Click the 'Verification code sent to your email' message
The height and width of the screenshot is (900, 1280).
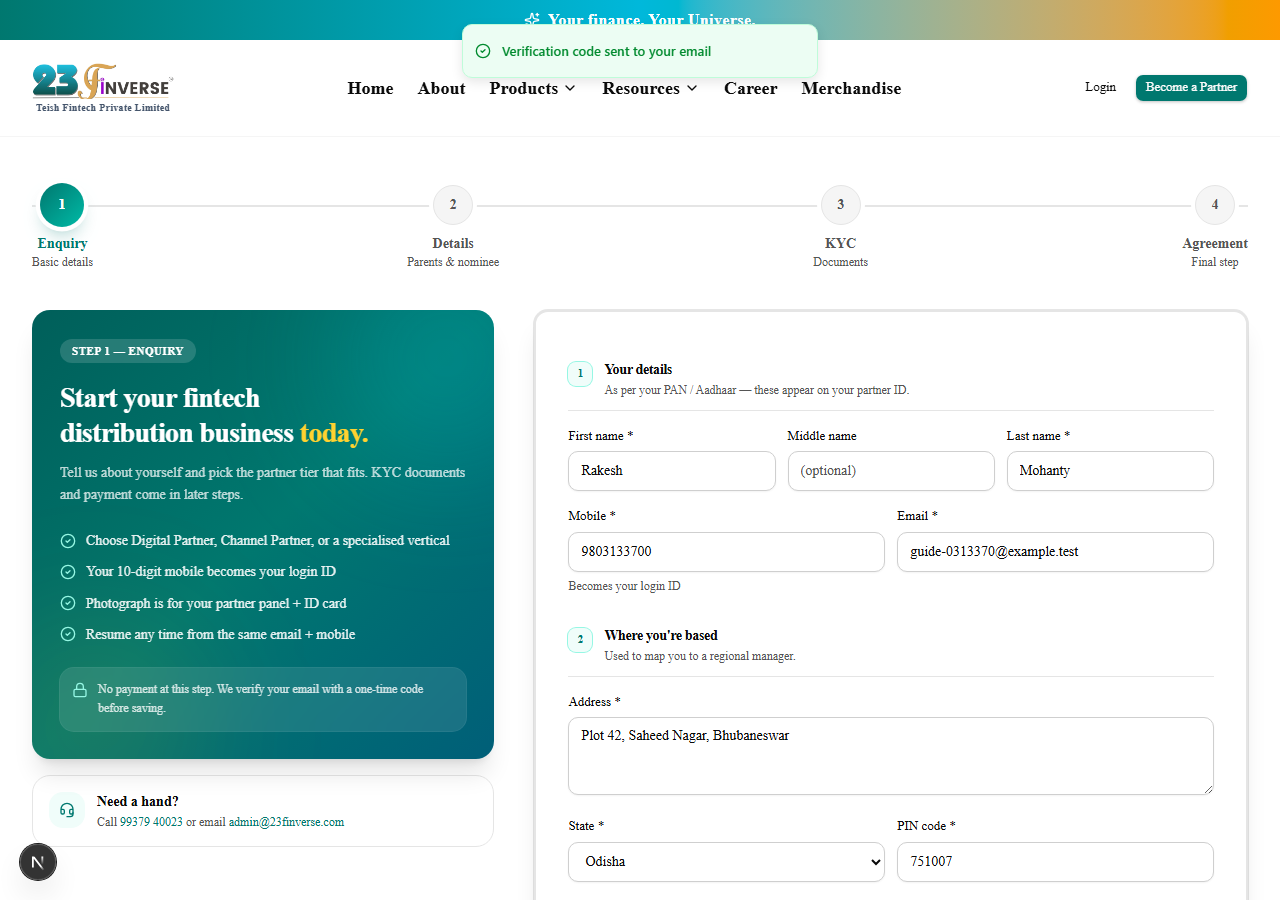coord(606,51)
